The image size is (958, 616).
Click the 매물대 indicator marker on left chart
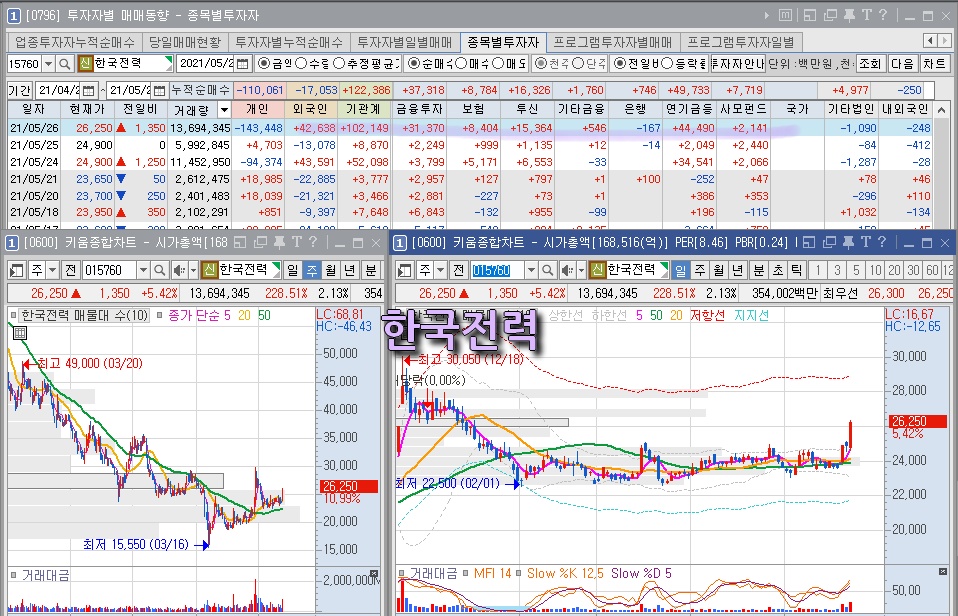point(13,315)
